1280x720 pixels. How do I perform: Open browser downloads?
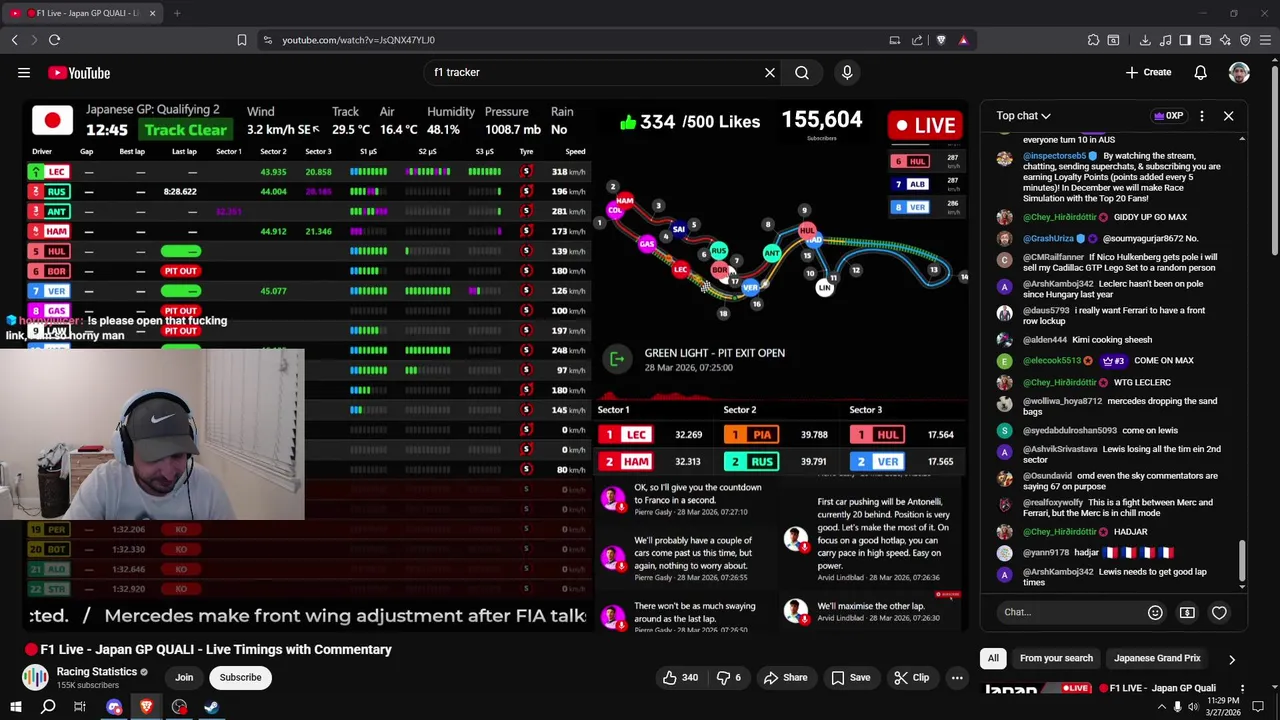1145,40
